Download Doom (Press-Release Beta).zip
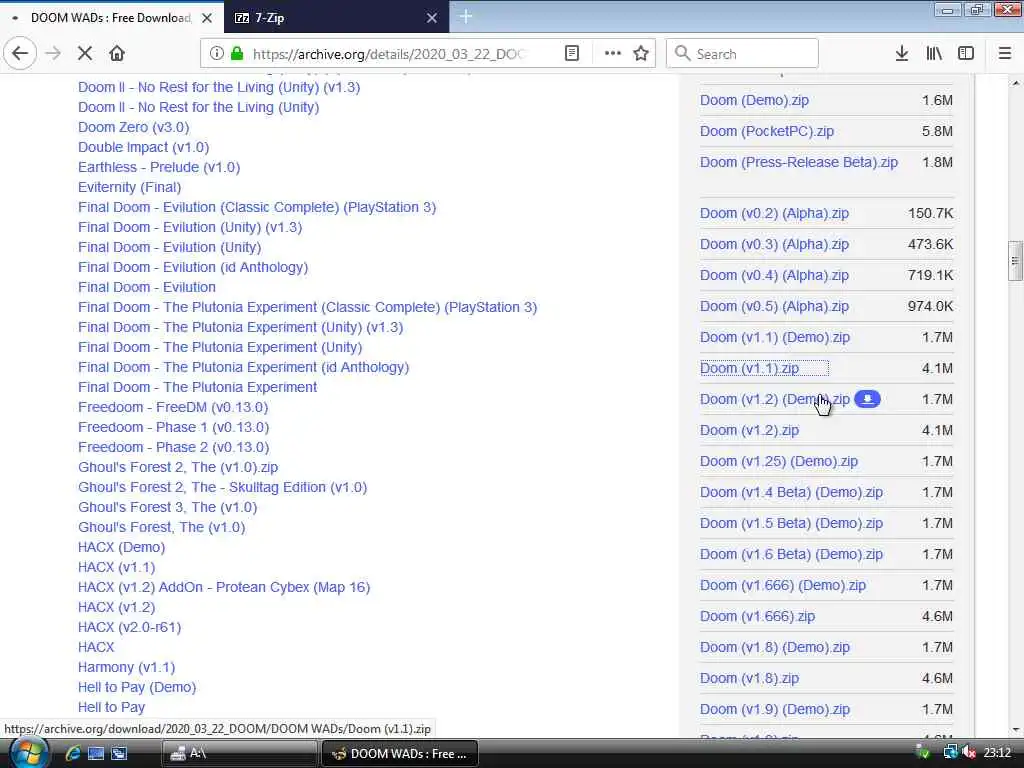Screen dimensions: 1024x768 [x=799, y=162]
